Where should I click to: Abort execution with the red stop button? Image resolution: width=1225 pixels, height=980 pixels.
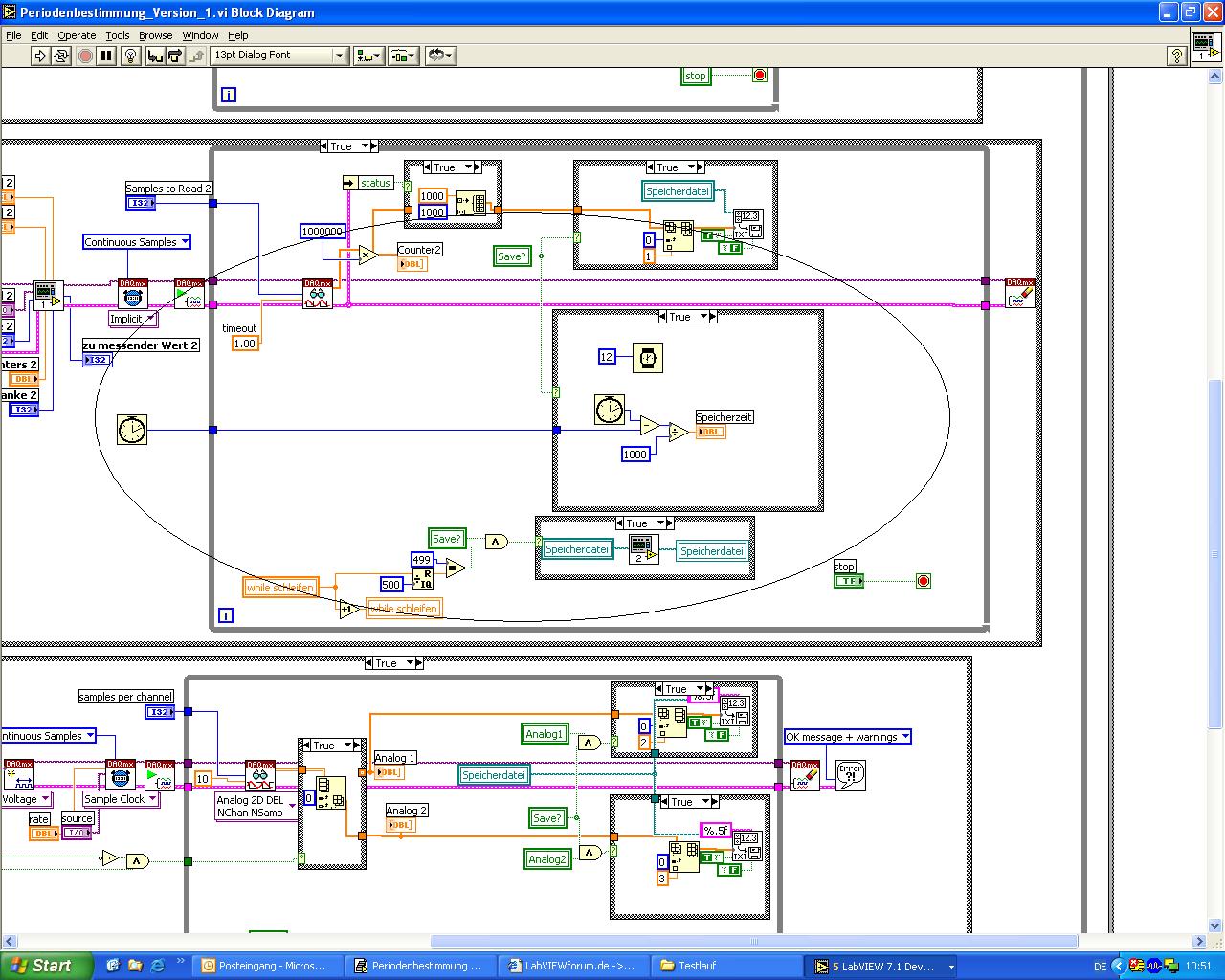point(85,56)
